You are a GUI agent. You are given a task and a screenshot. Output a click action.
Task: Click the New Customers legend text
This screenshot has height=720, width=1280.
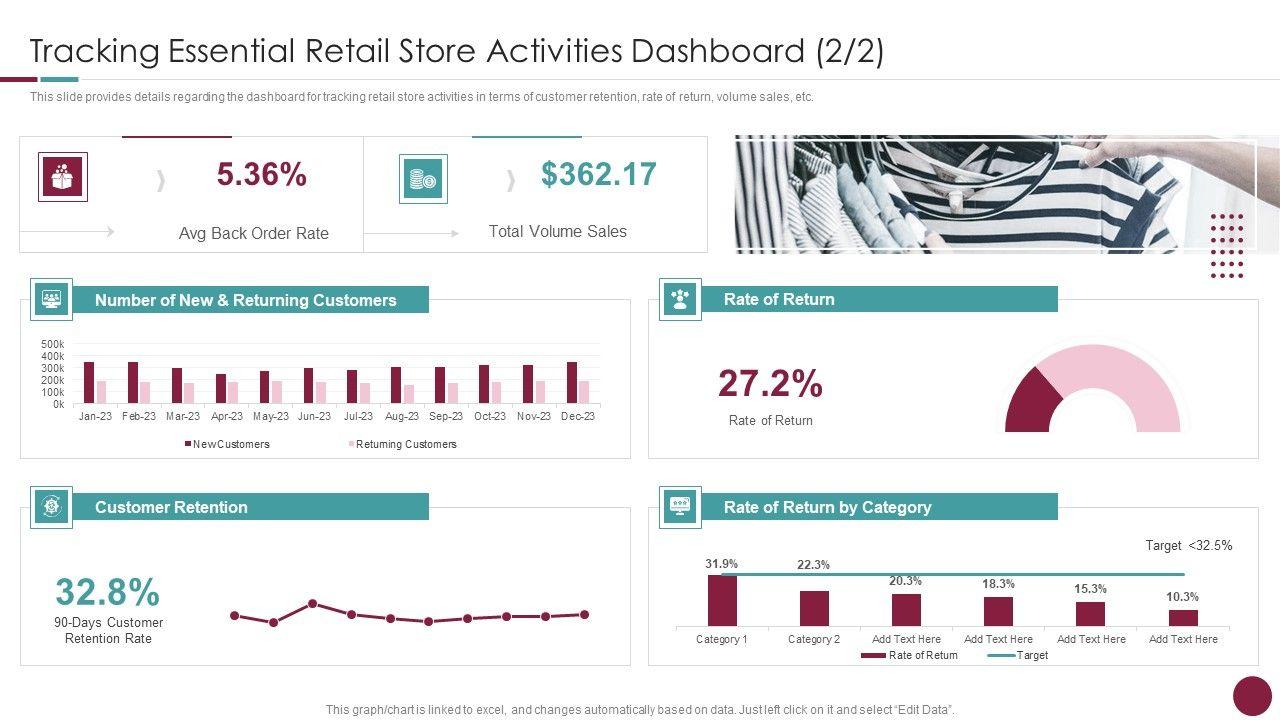[231, 444]
